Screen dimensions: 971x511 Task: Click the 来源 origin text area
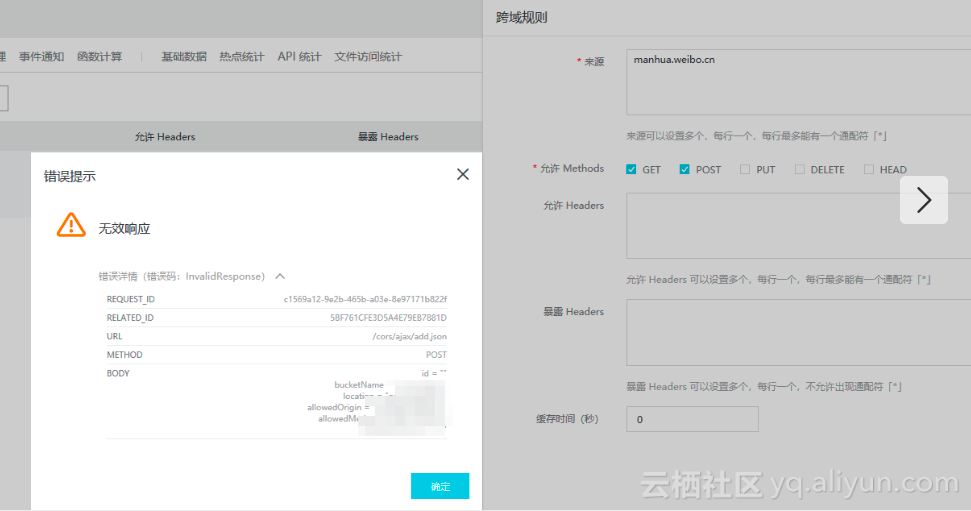[x=798, y=82]
